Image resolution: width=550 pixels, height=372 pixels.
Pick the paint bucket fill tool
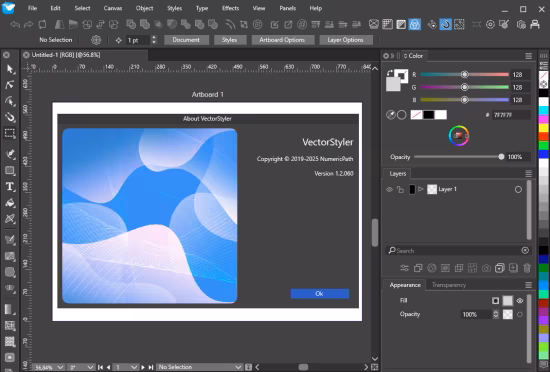coord(10,203)
